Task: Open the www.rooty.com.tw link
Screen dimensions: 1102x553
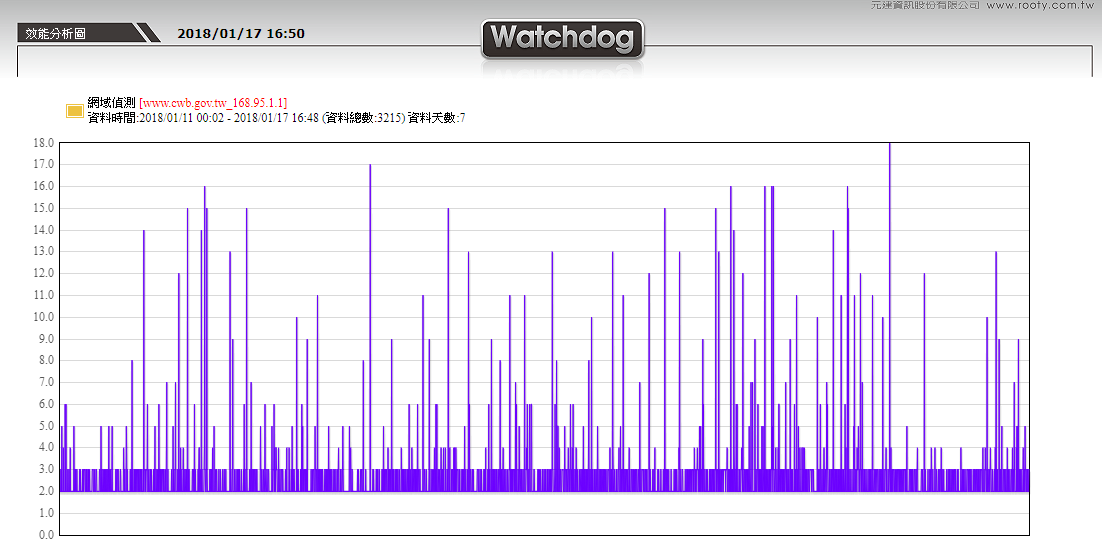Action: pyautogui.click(x=1041, y=5)
